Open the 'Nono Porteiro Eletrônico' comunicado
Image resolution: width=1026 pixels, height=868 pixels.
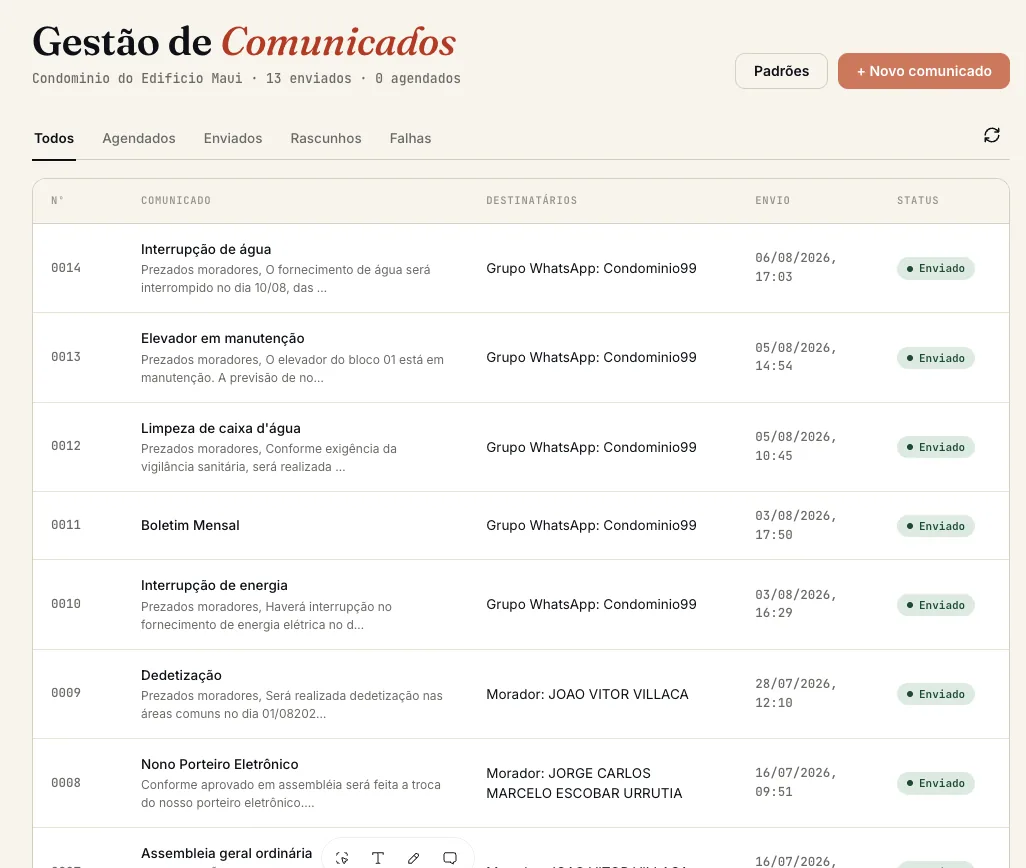[x=219, y=764]
